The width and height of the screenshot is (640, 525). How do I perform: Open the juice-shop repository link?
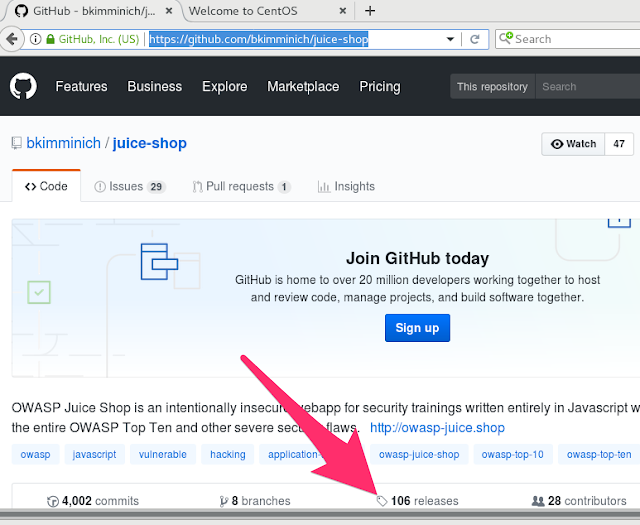(x=149, y=143)
